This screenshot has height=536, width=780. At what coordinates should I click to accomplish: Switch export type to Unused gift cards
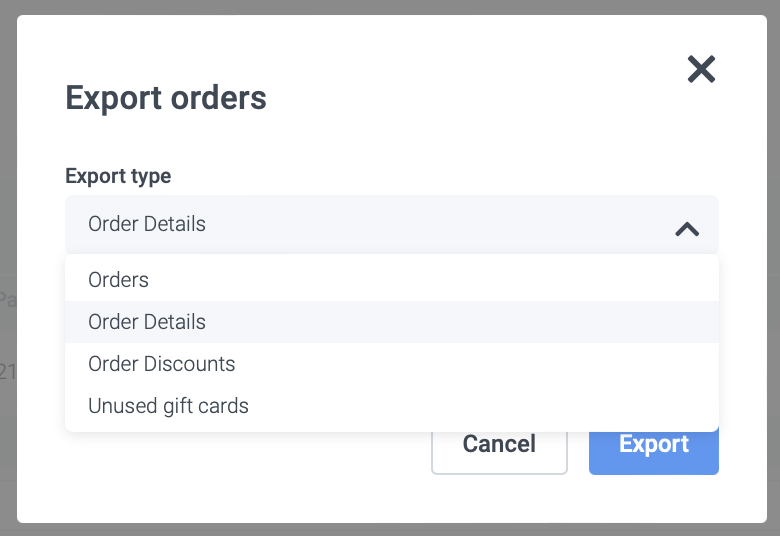coord(168,406)
